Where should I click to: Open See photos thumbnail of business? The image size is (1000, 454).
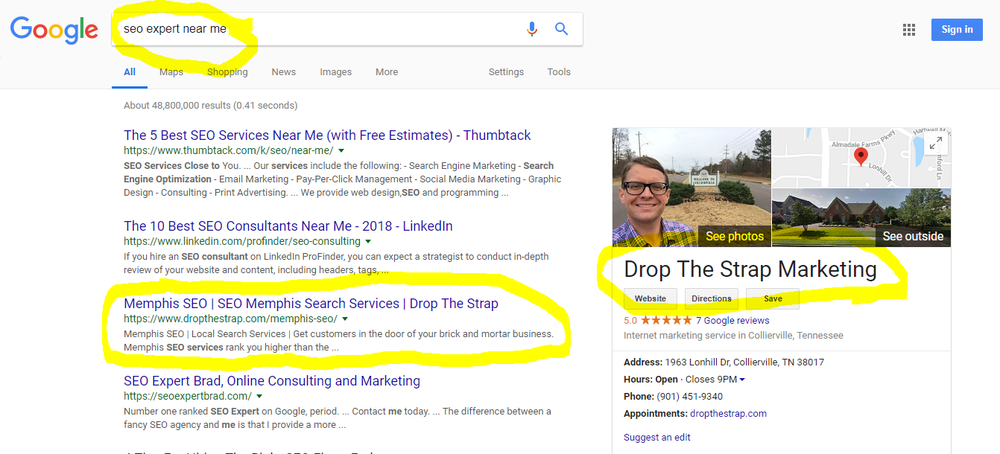(x=691, y=187)
